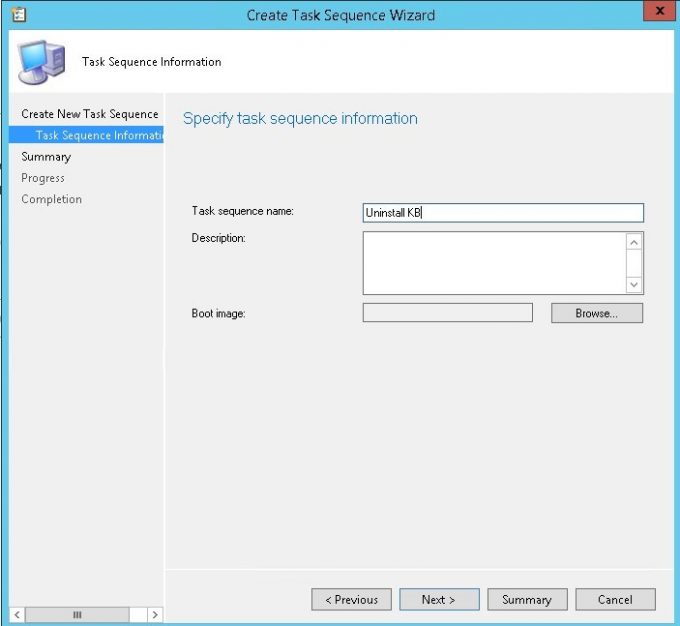Click the Description box scroll up arrow
This screenshot has height=626, width=680.
click(634, 242)
